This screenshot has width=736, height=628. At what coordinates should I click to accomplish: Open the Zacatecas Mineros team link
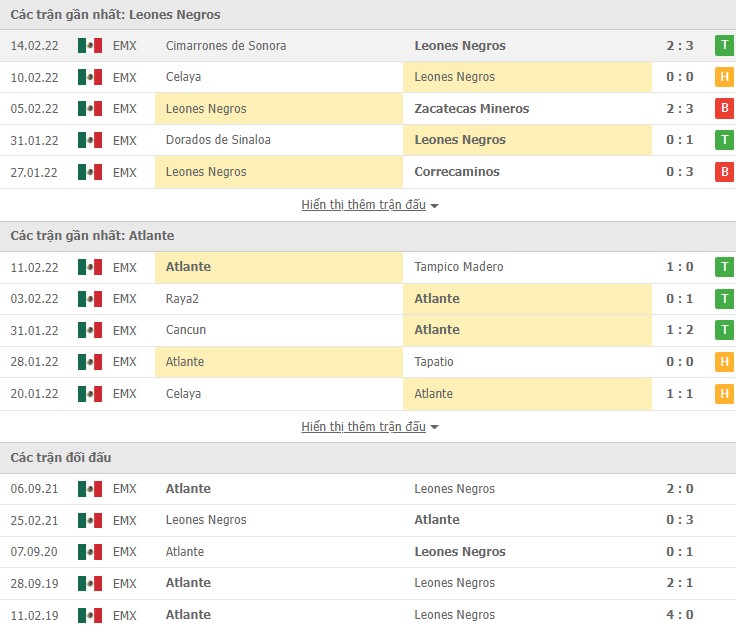(x=471, y=108)
